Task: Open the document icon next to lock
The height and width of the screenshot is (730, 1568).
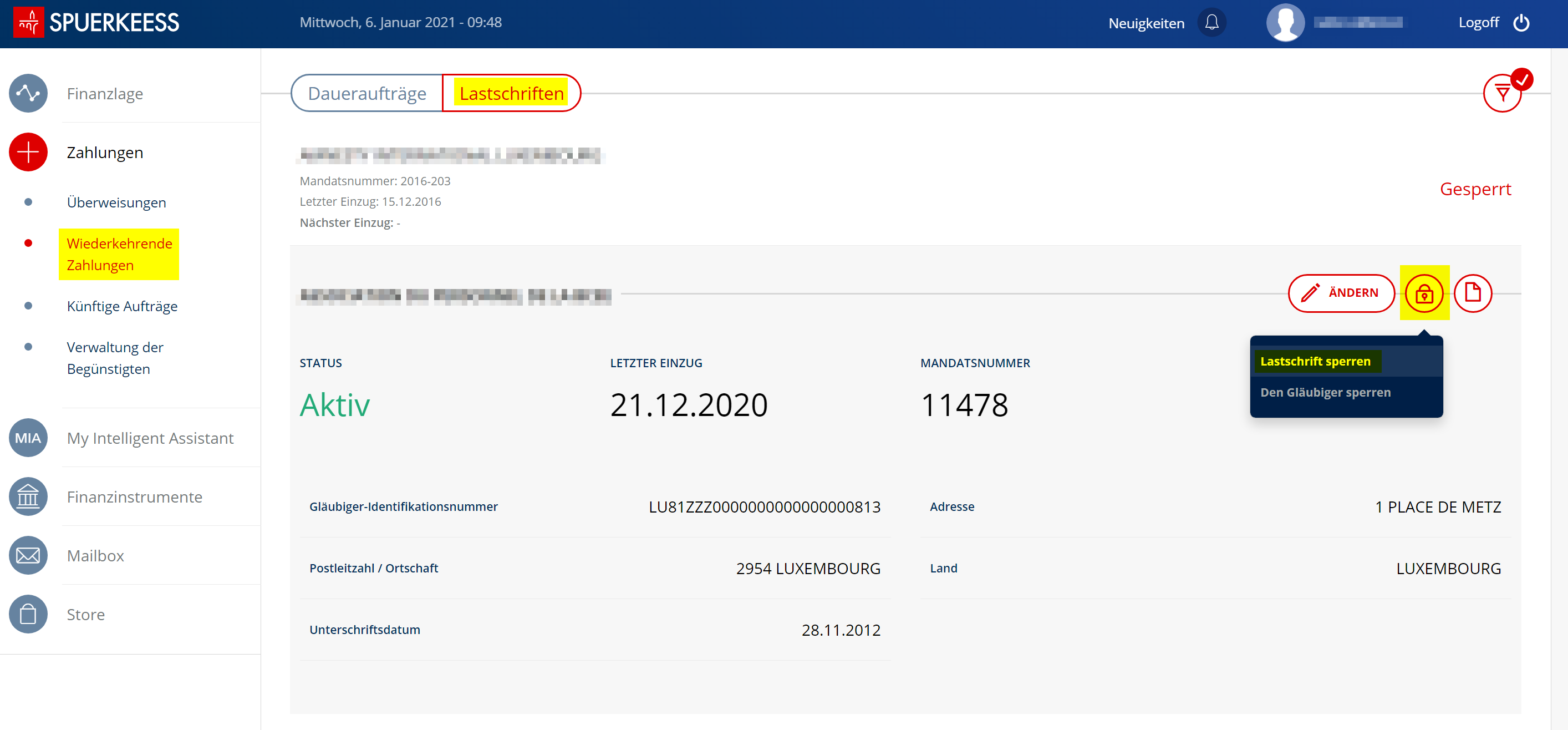Action: tap(1473, 293)
